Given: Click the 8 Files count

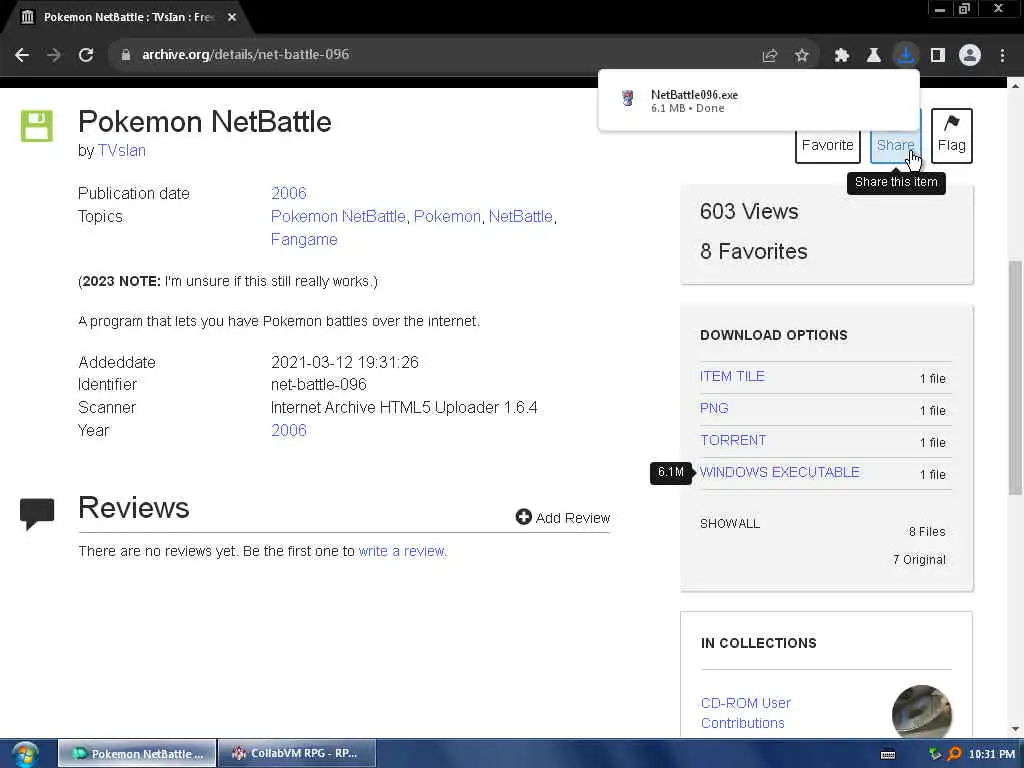Looking at the screenshot, I should [x=927, y=532].
